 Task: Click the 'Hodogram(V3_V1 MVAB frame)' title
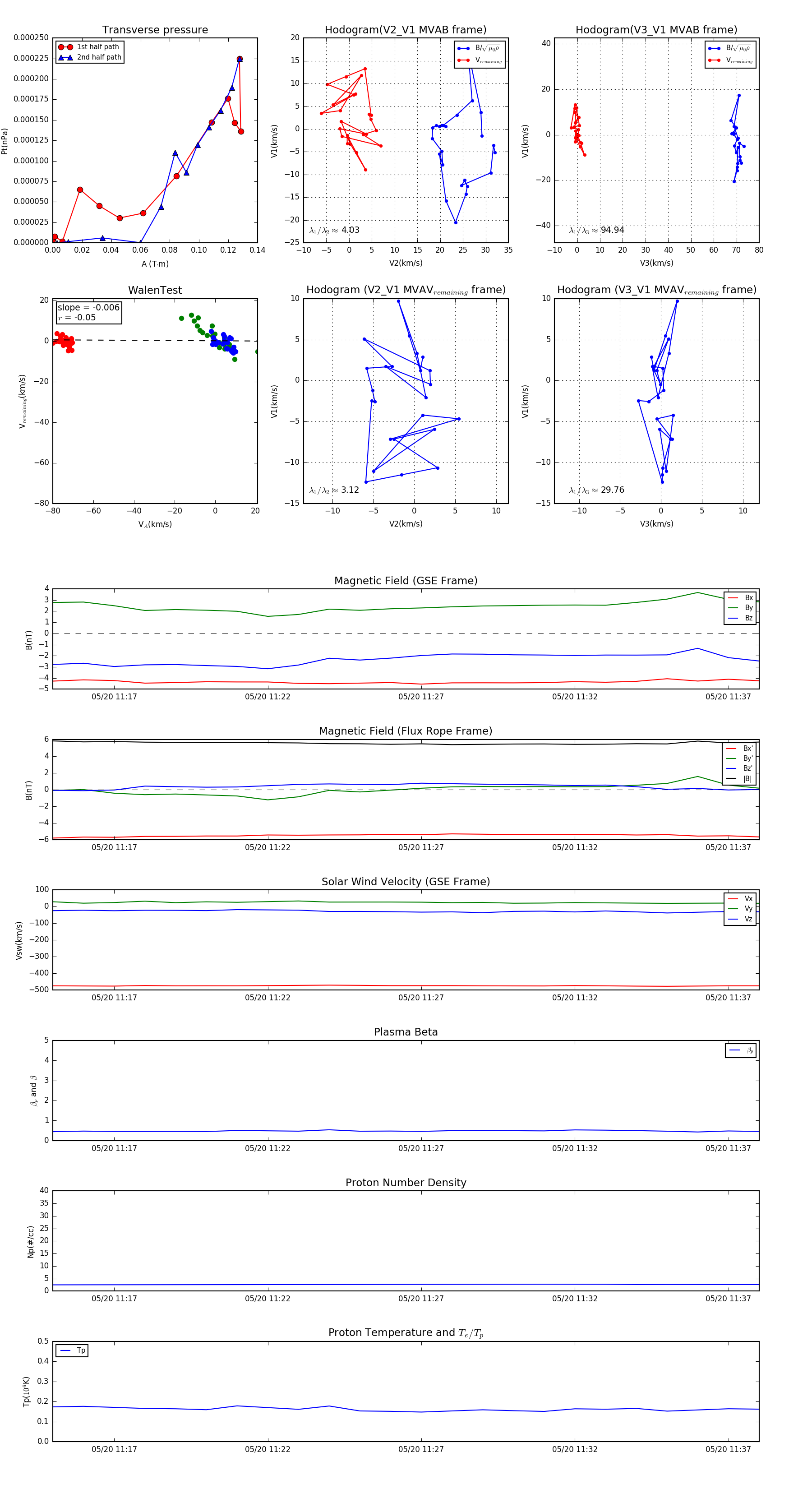656,30
